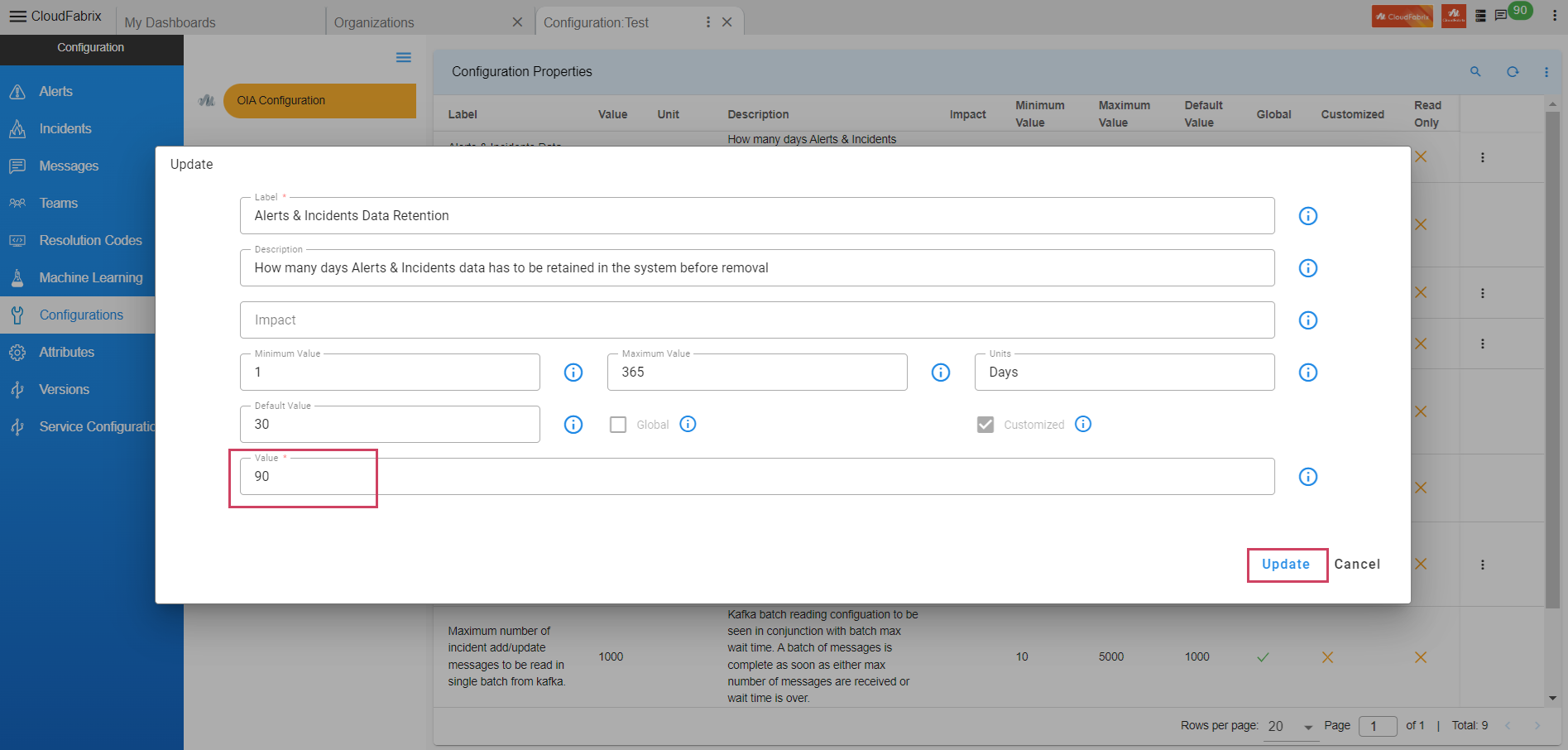
Task: Click the search icon in Configuration Properties
Action: click(1474, 72)
